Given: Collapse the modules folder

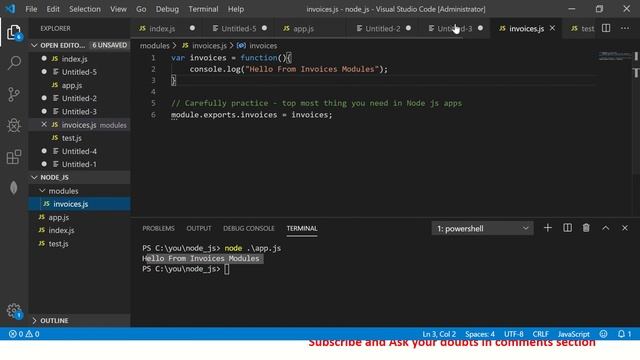Looking at the screenshot, I should click(79, 191).
